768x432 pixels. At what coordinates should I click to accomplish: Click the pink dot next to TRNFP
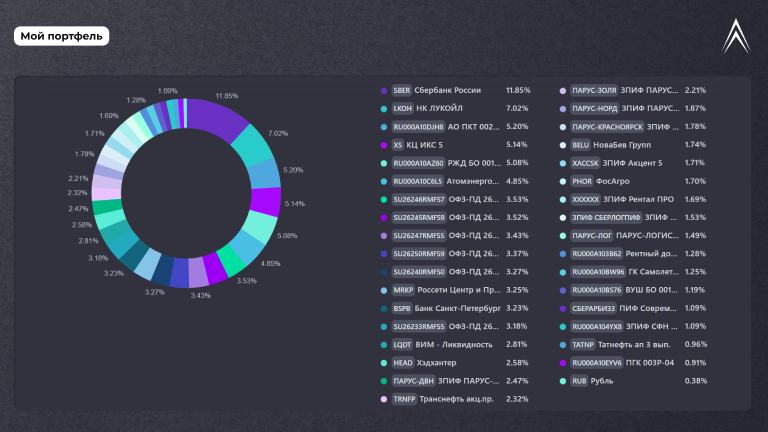[x=384, y=399]
